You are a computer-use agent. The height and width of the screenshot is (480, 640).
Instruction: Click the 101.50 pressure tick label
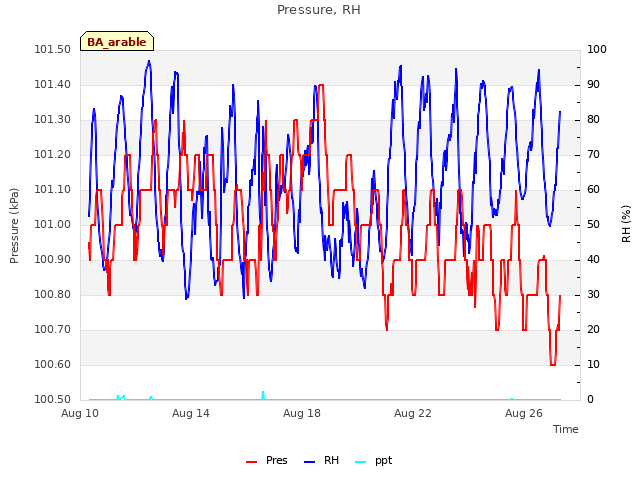(x=52, y=49)
